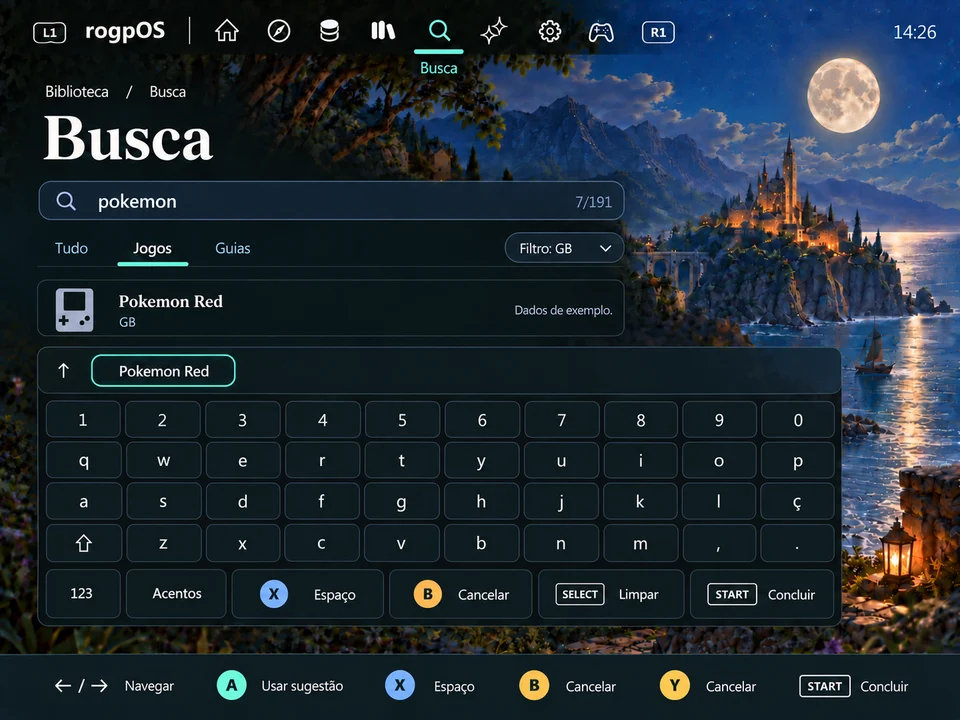
Task: Tap the letter k key
Action: click(x=640, y=502)
